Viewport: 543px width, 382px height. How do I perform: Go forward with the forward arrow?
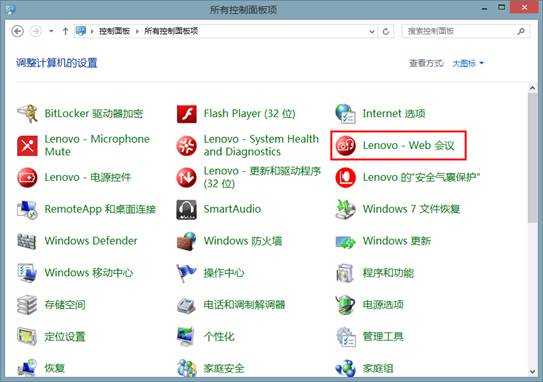coord(36,31)
